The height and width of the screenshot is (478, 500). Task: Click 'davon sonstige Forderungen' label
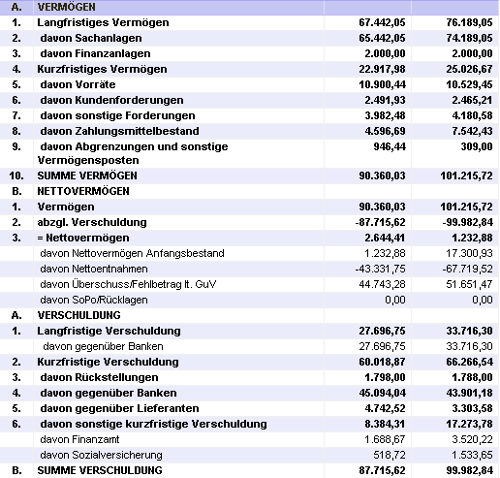pyautogui.click(x=118, y=115)
